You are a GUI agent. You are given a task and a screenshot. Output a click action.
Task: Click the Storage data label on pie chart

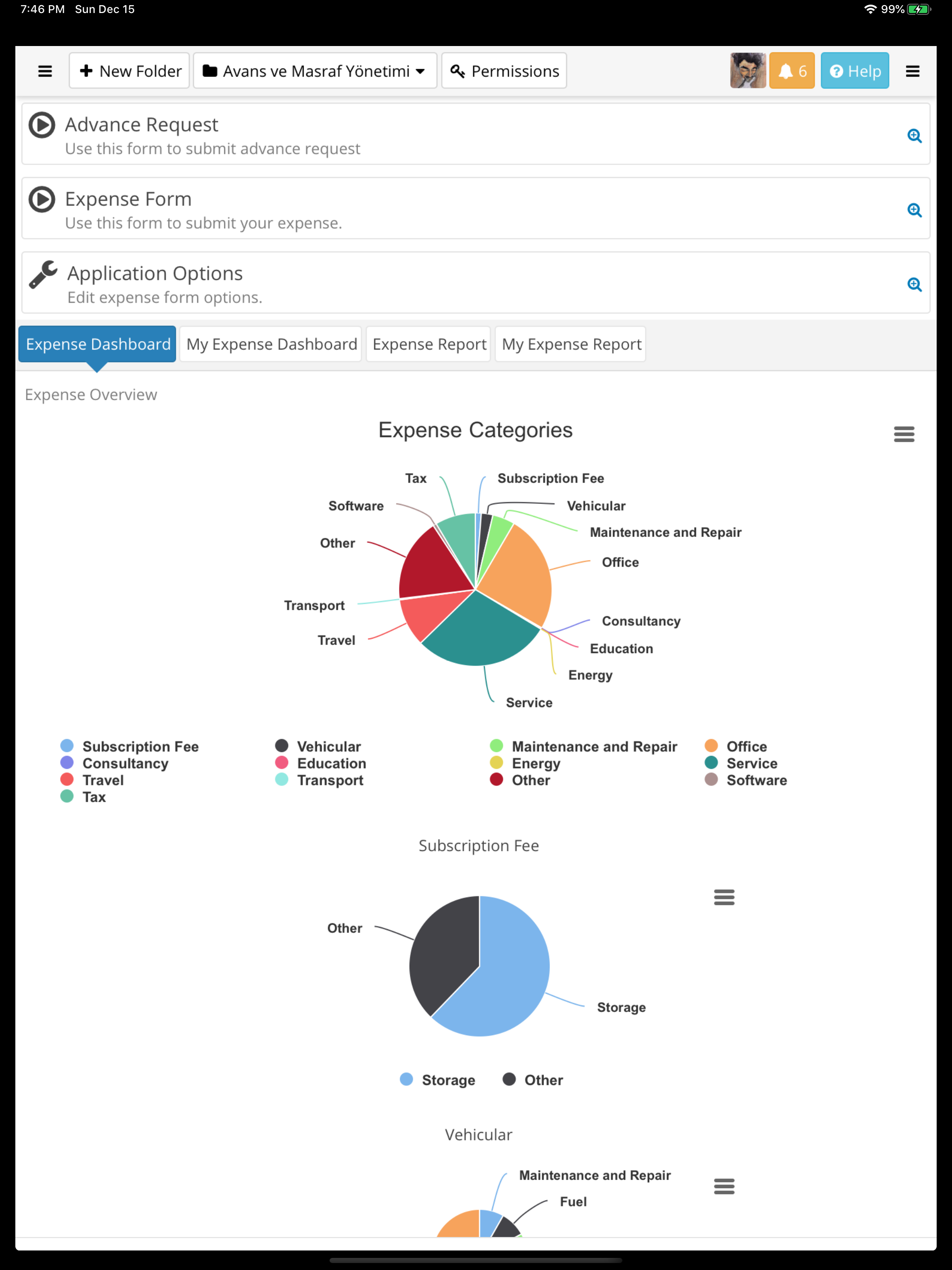(621, 1008)
